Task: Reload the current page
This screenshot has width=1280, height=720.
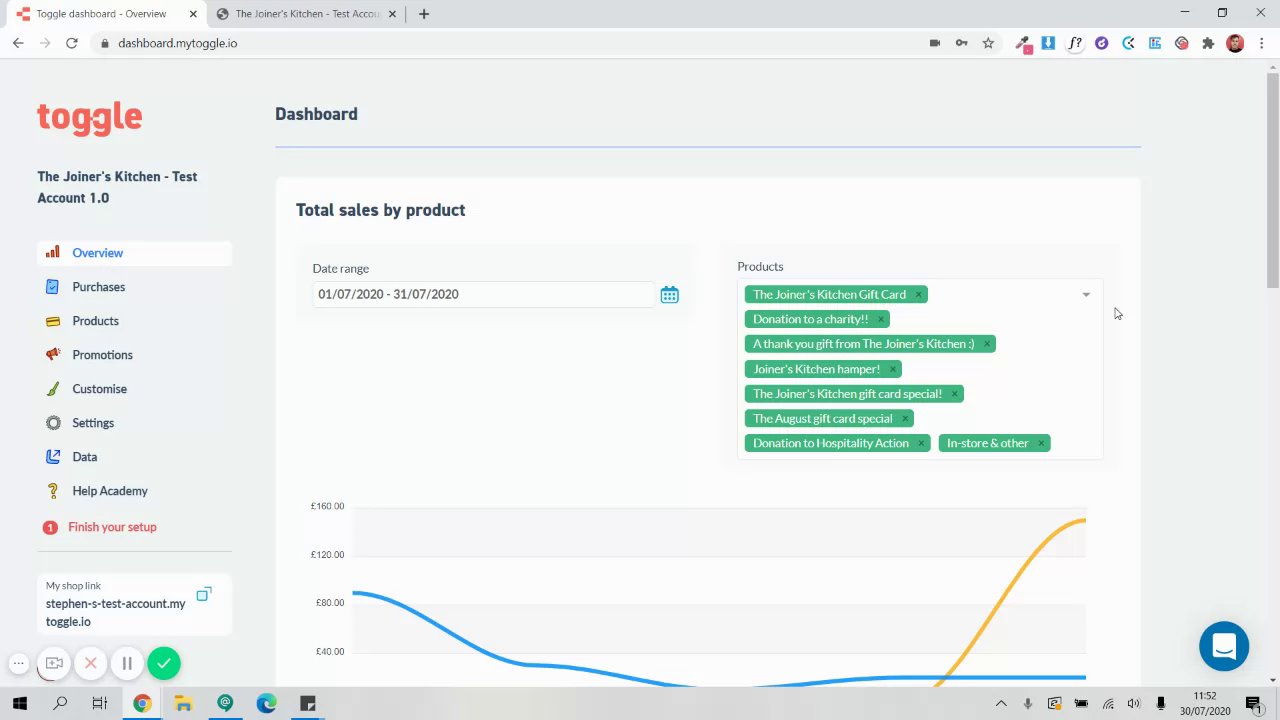Action: coord(72,43)
